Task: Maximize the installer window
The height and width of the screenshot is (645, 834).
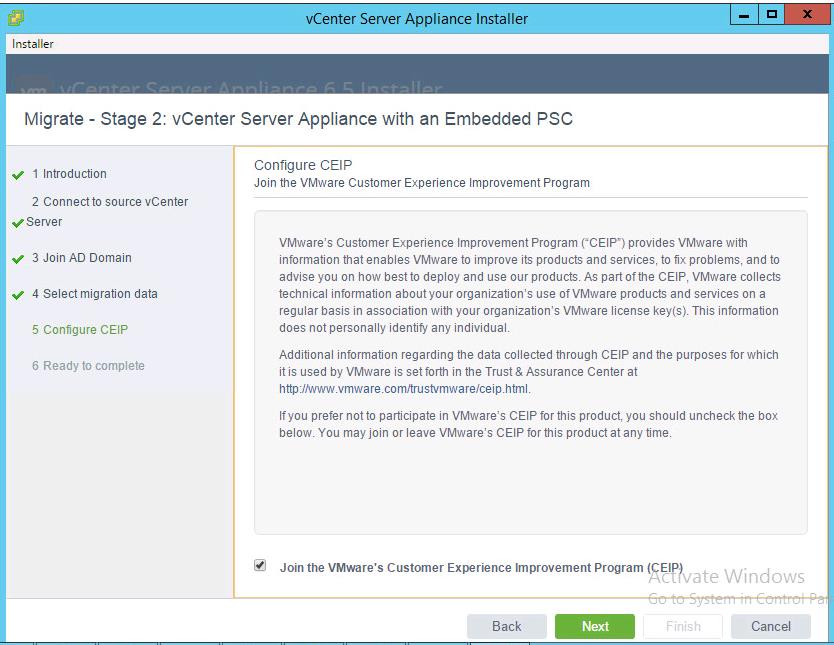Action: pos(771,15)
